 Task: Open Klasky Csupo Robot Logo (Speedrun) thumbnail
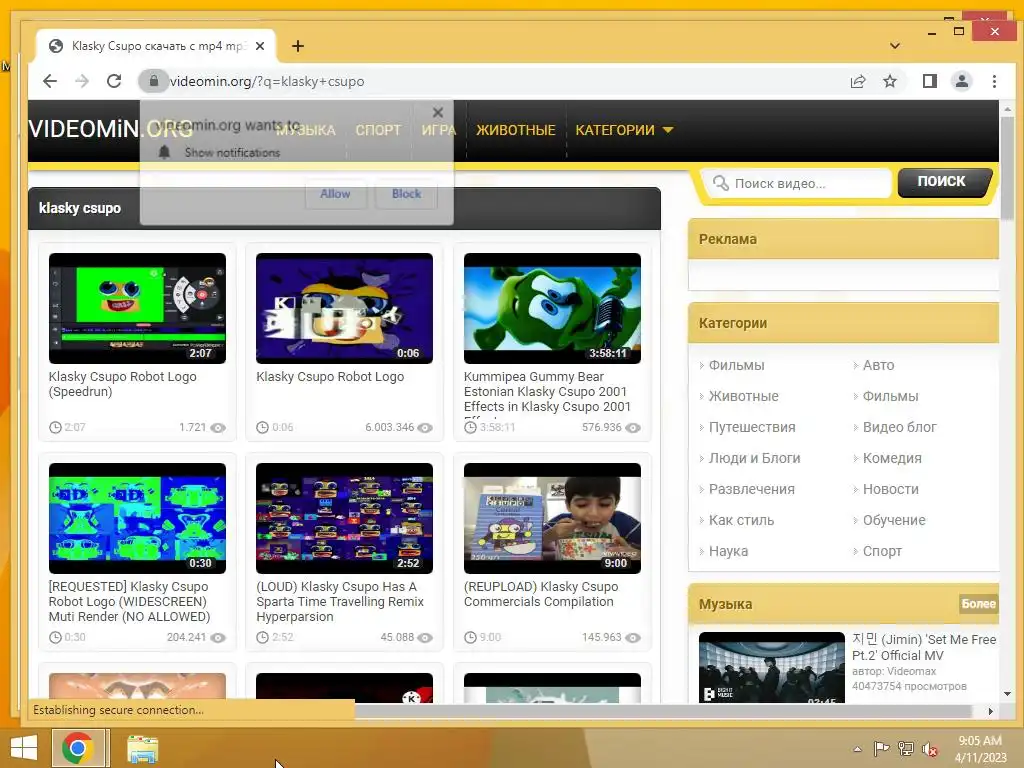(x=137, y=308)
